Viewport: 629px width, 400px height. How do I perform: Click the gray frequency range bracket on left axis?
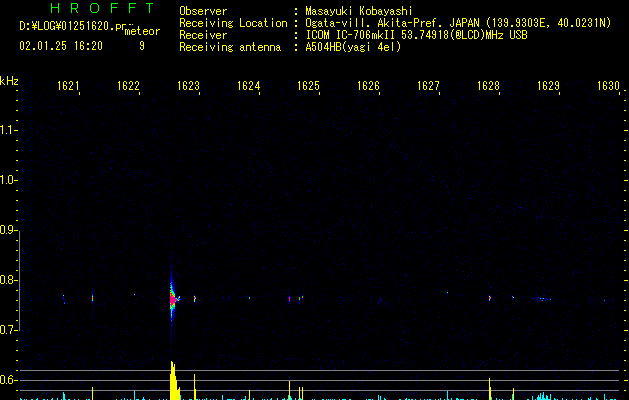[19, 281]
